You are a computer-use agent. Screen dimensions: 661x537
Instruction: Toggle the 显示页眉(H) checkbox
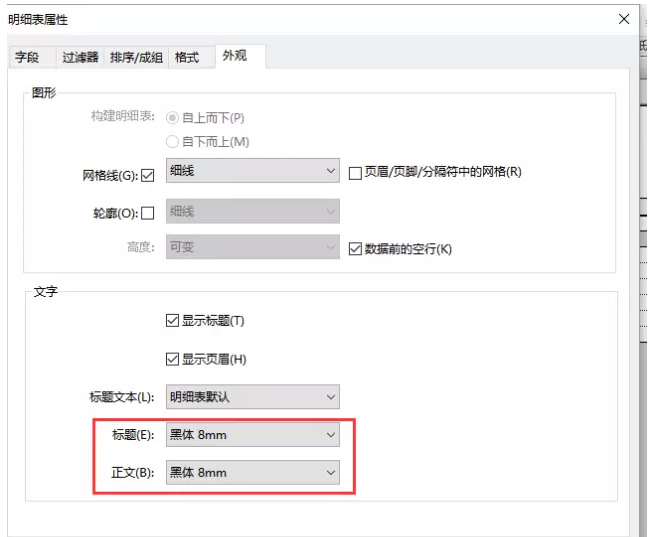pos(172,359)
